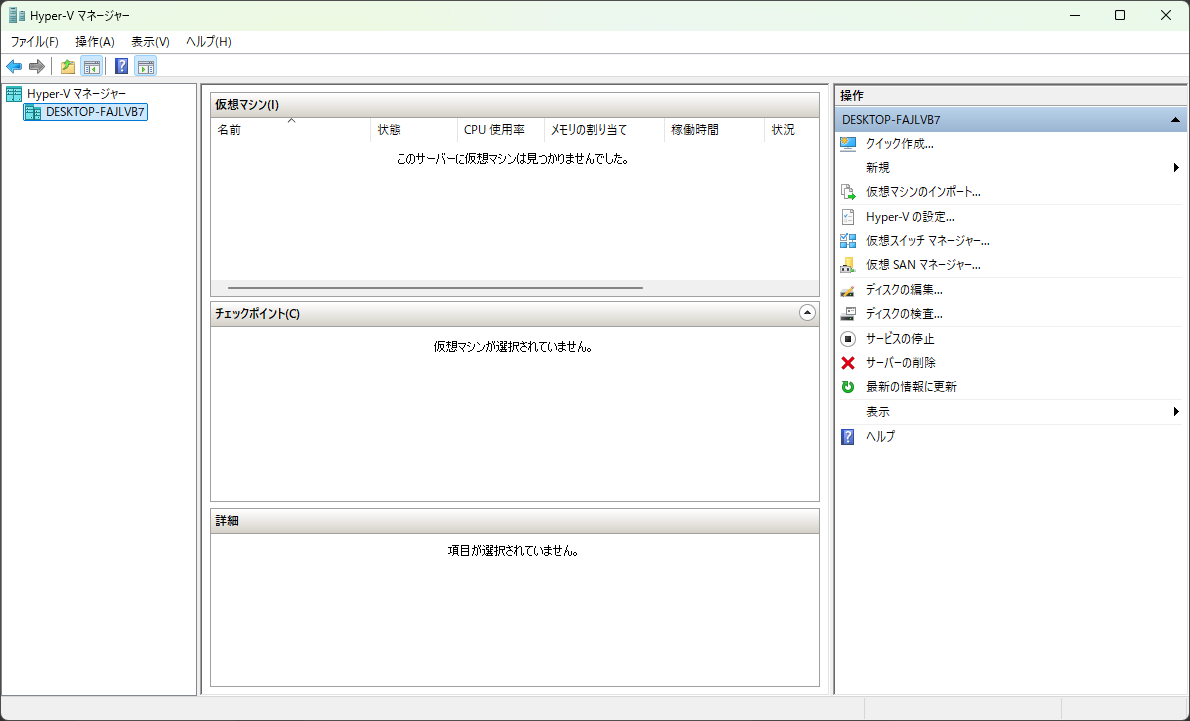Collapse the DESKTOP-FAJLVB7 actions section arrow

(x=1175, y=120)
